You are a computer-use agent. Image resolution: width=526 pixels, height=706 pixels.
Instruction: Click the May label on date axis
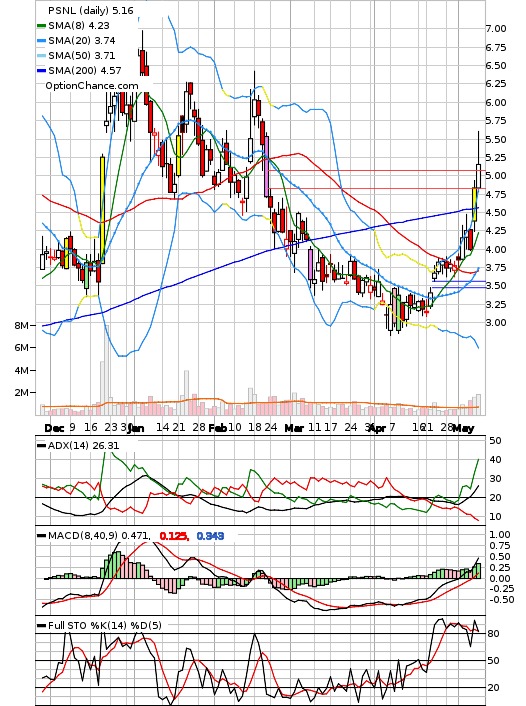(x=463, y=428)
